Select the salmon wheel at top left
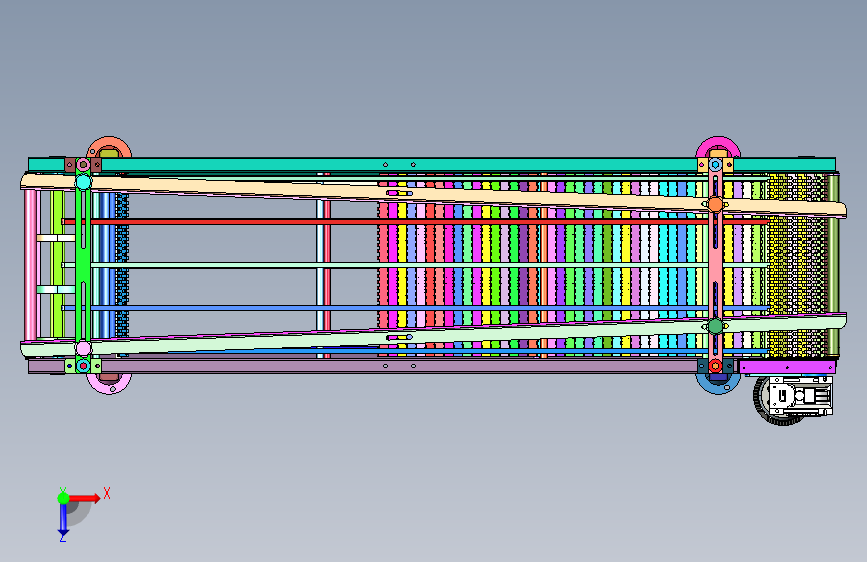 point(109,147)
